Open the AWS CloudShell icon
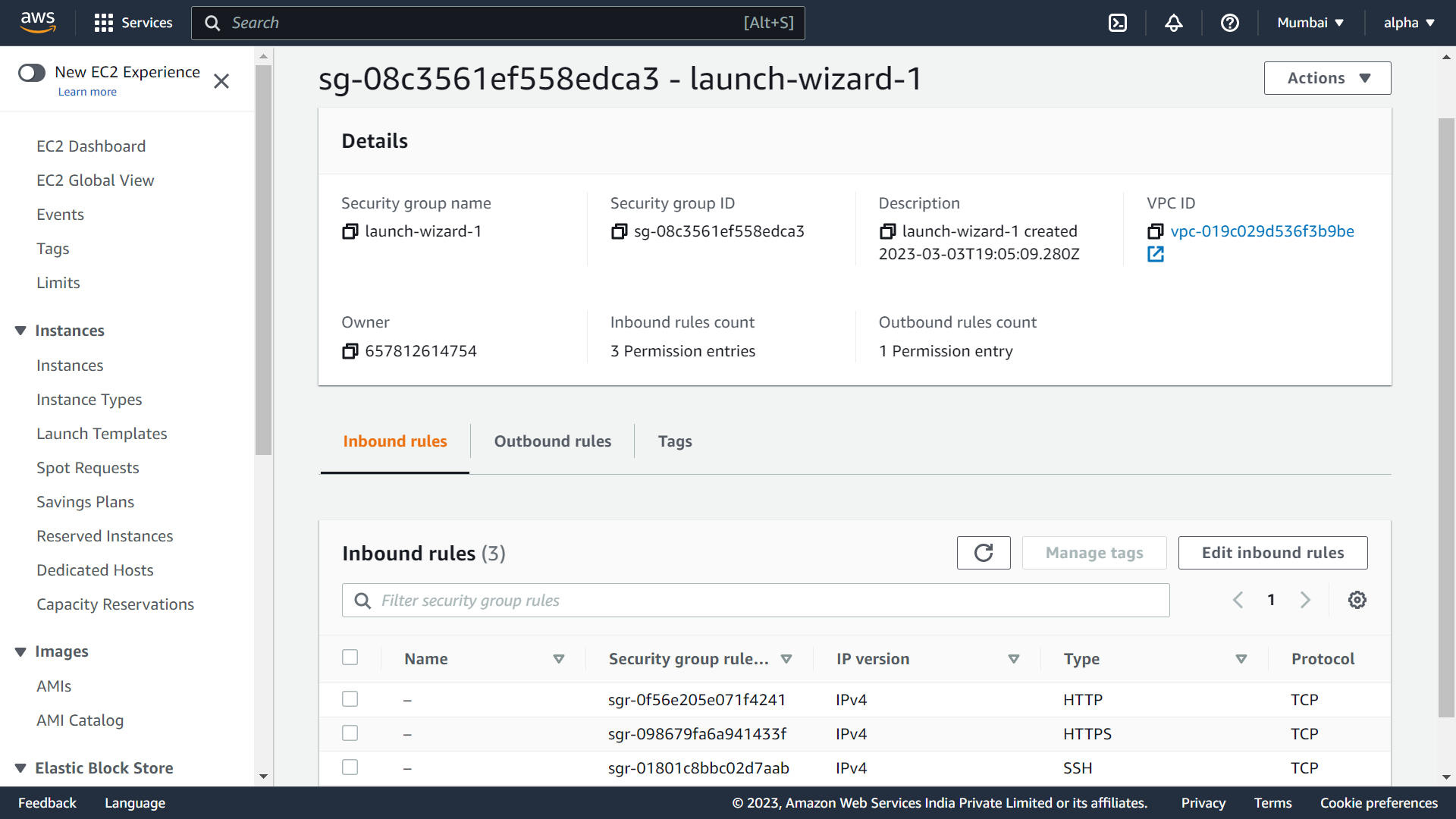 point(1118,23)
